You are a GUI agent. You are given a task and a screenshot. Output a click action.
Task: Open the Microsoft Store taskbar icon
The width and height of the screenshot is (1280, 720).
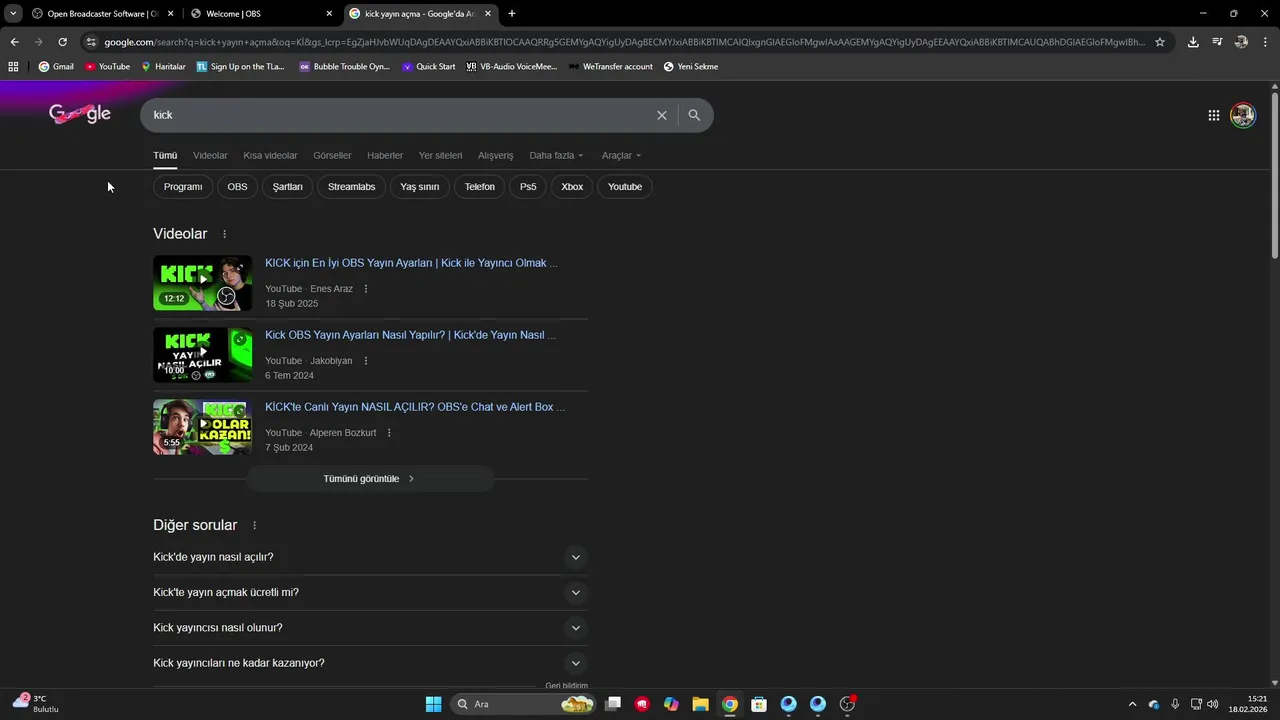[x=759, y=704]
